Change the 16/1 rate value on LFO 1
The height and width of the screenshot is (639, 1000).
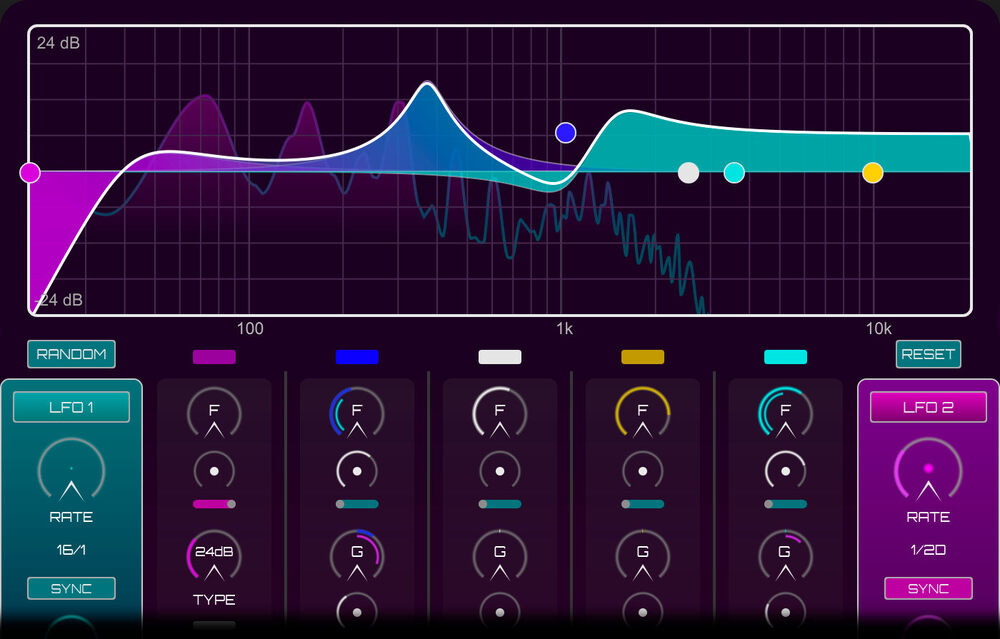click(70, 537)
